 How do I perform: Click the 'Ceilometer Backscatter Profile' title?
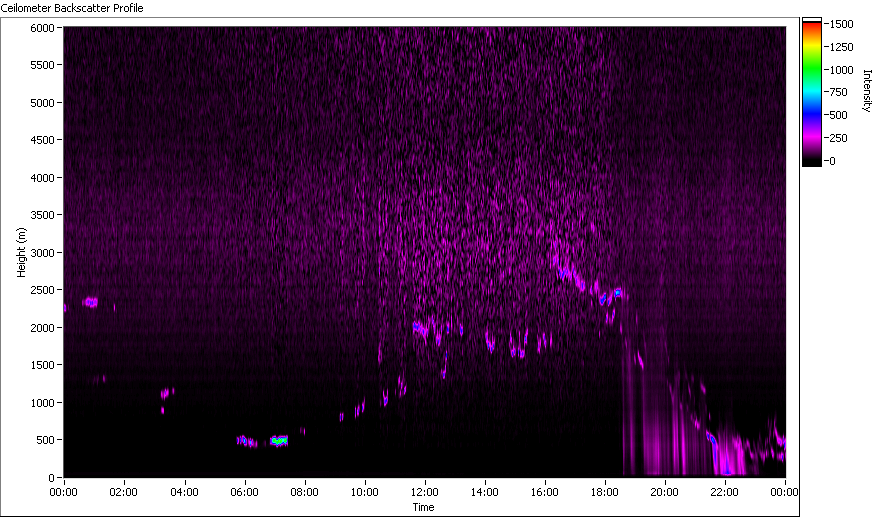[x=72, y=8]
